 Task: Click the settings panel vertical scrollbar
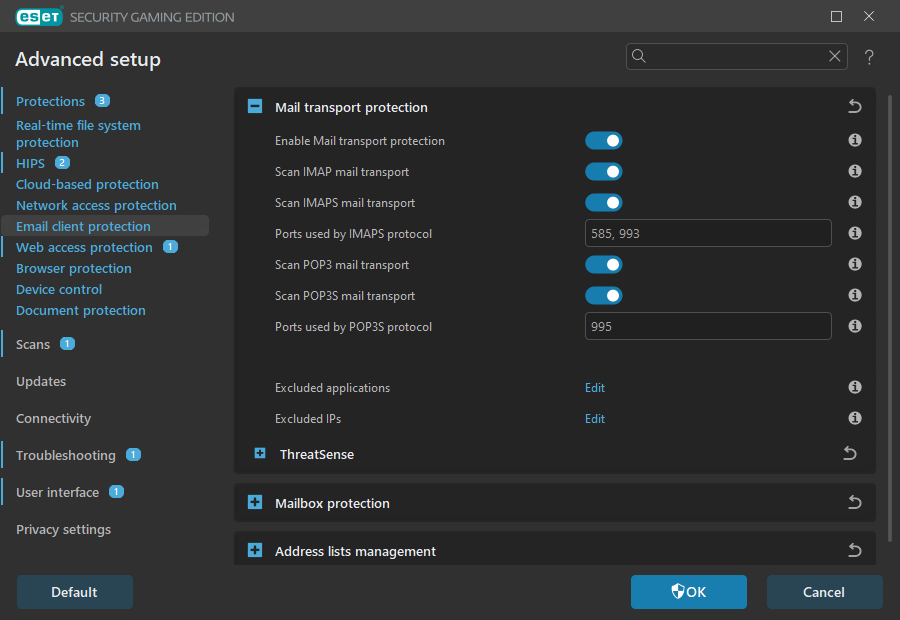click(x=890, y=319)
